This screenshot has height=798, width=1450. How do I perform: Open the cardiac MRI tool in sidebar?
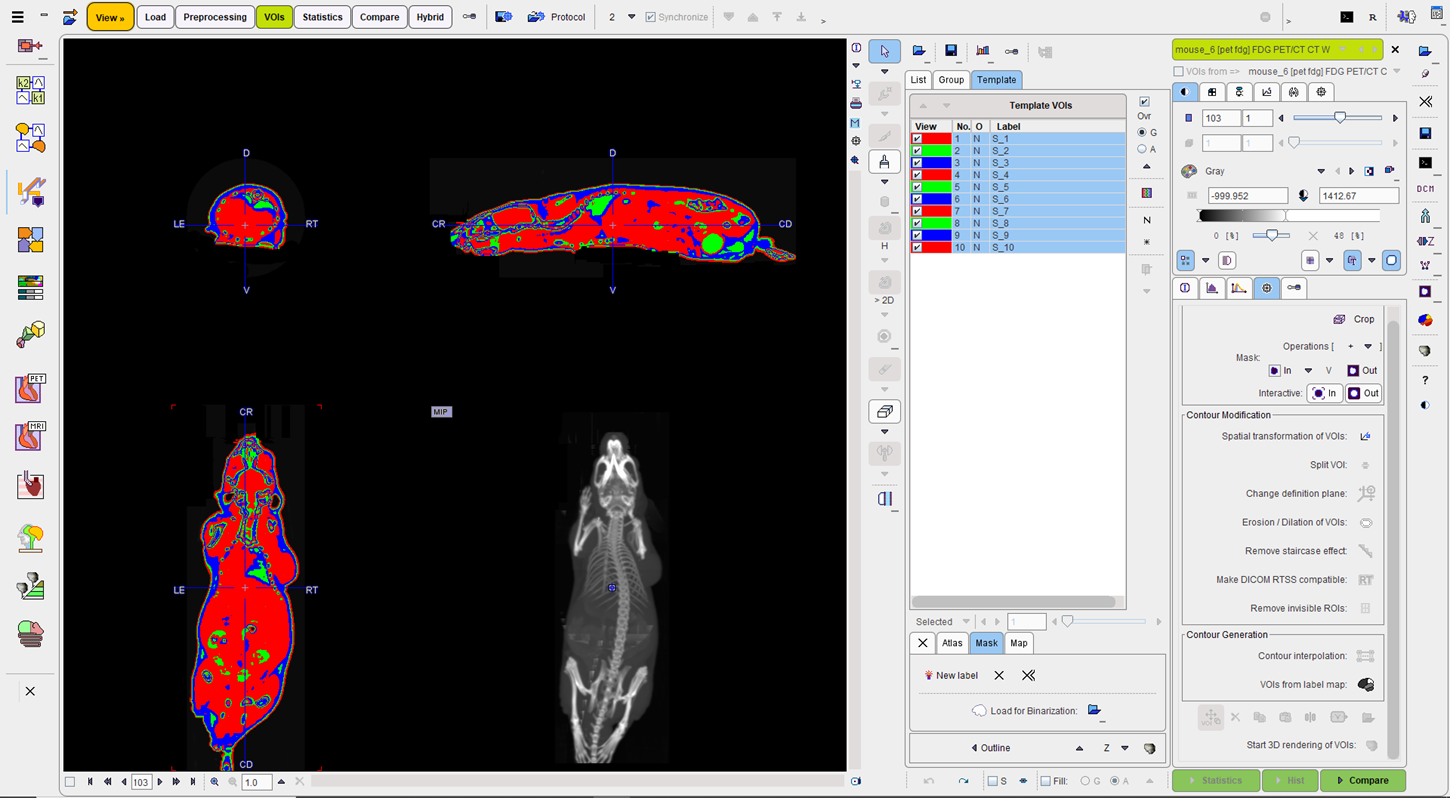click(30, 437)
